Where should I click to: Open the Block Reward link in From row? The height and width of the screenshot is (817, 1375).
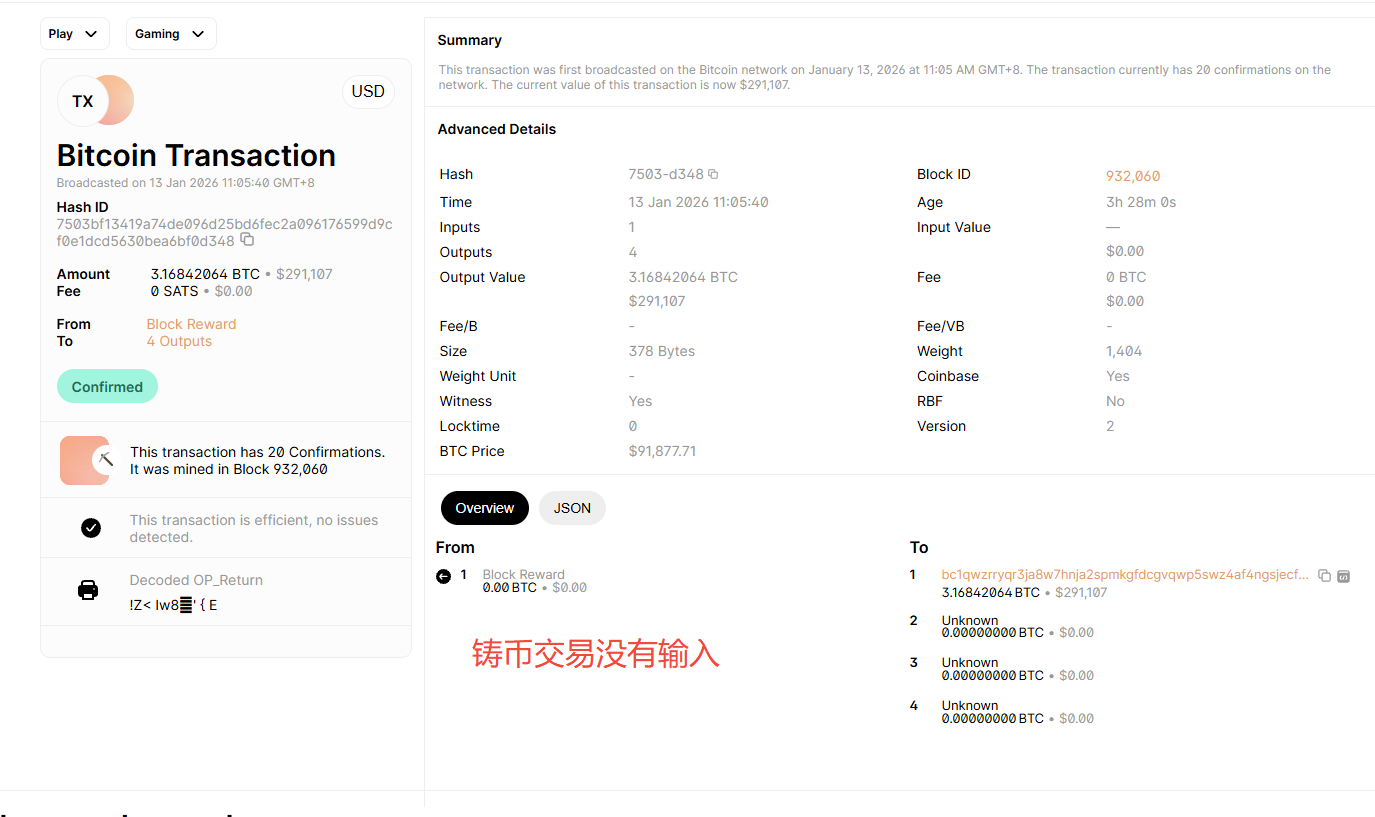(x=191, y=324)
